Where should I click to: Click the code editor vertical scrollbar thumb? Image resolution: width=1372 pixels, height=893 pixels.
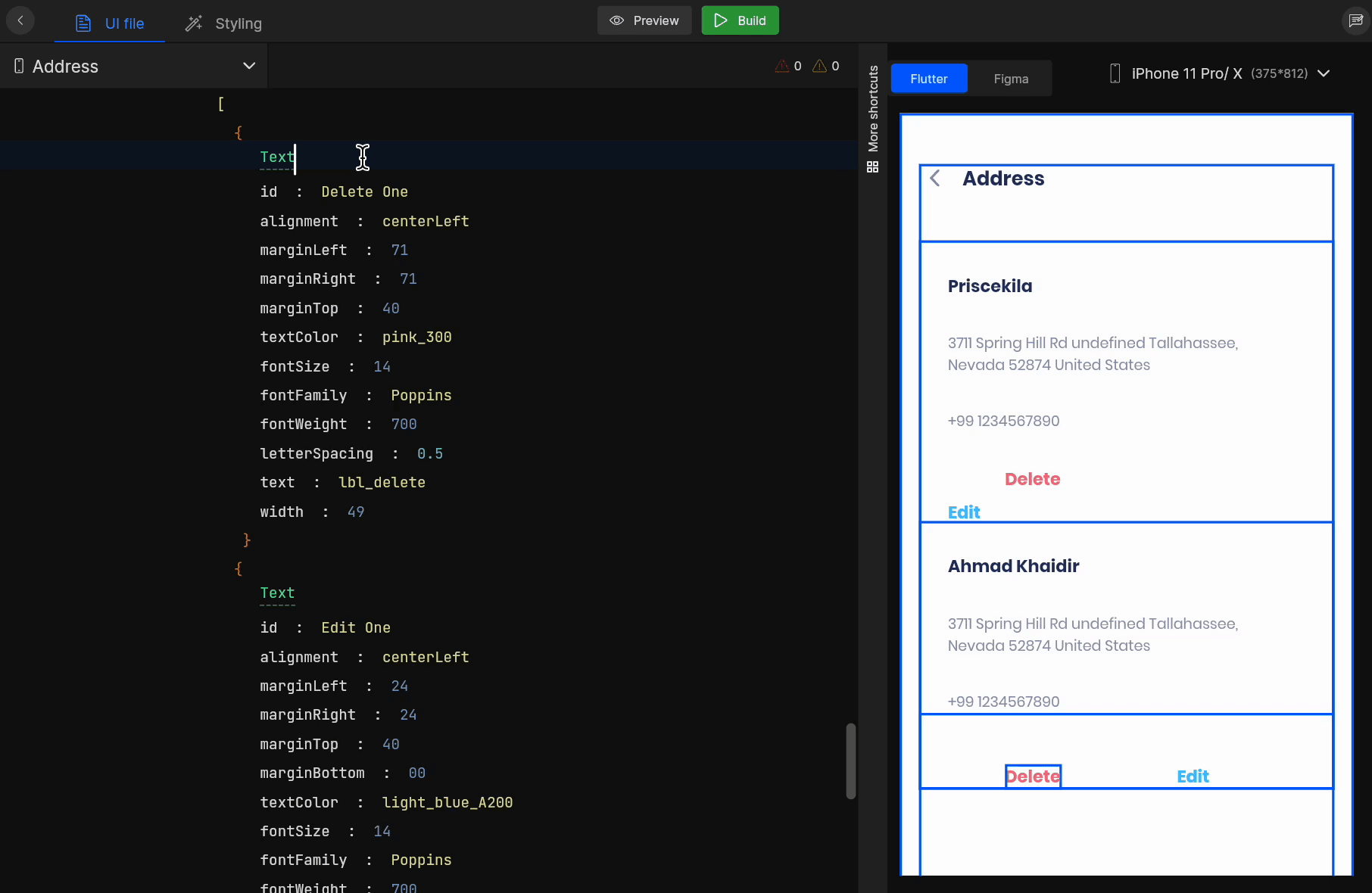coord(851,761)
